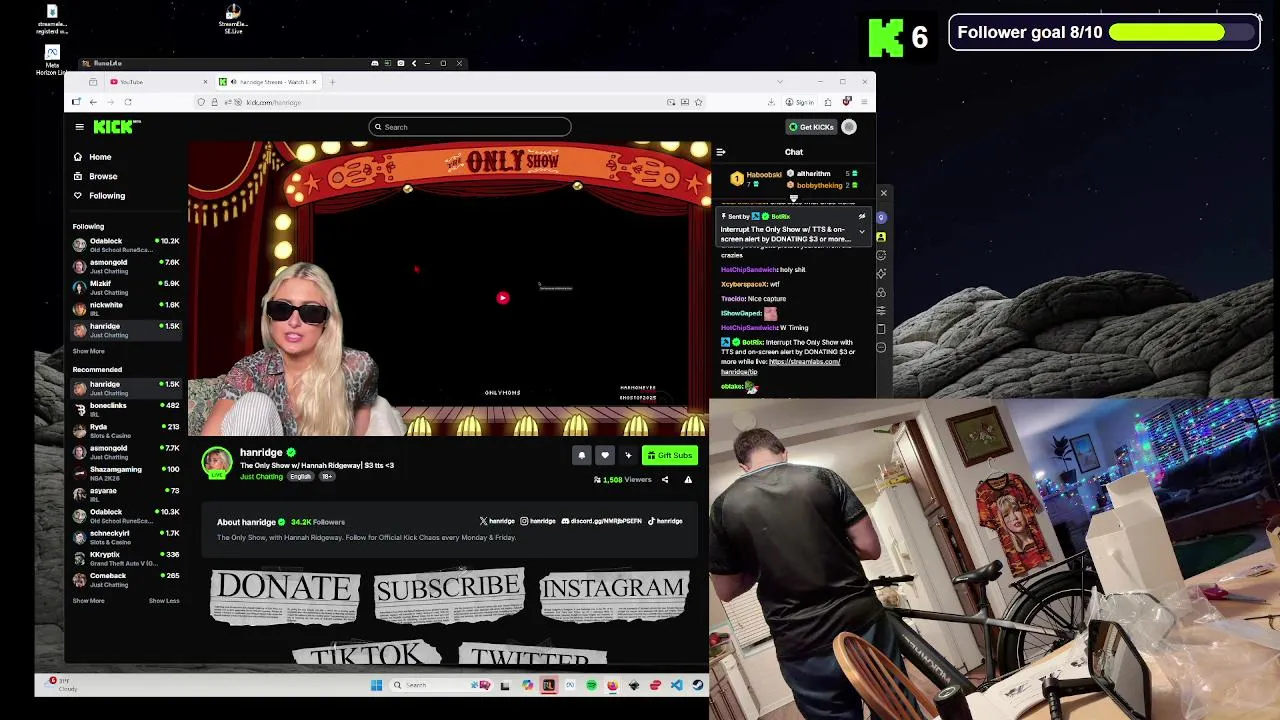Open Mizkif channel in Following list
Image resolution: width=1280 pixels, height=720 pixels.
pos(126,288)
